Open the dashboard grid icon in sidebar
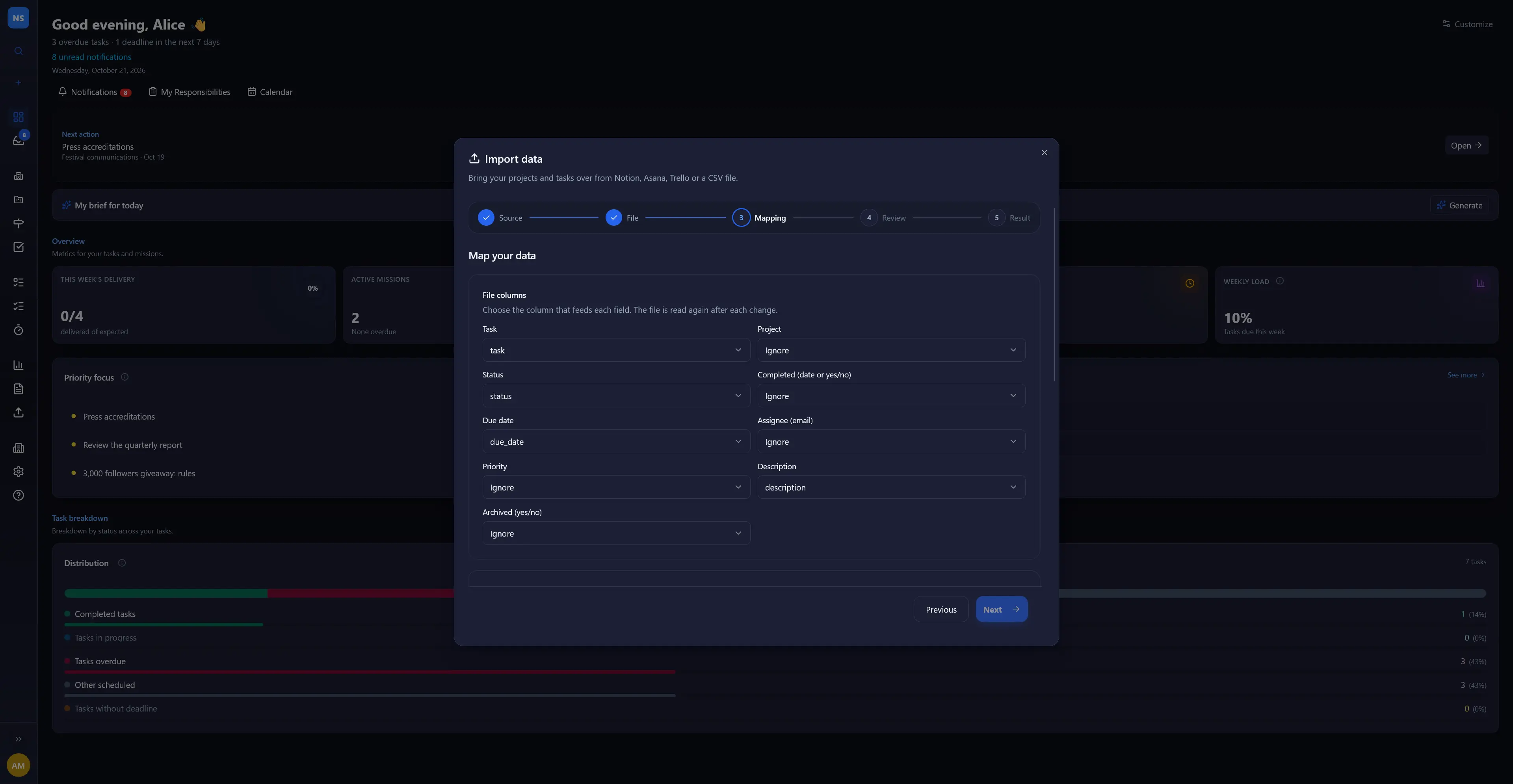Screen dimensions: 1513x784 18,117
